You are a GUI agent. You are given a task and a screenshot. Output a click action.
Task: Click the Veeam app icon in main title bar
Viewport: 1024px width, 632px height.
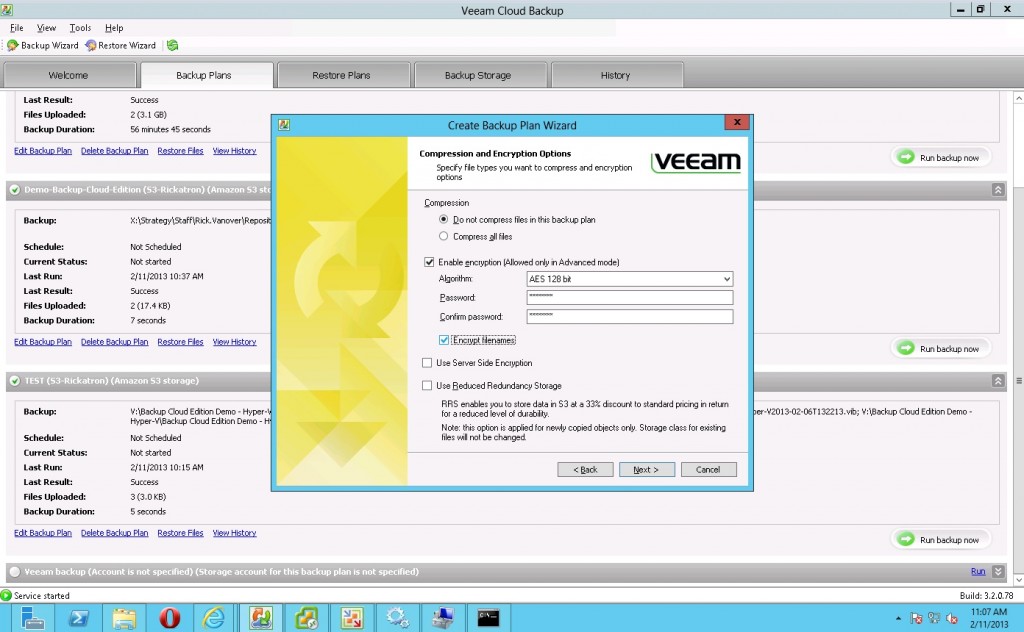coord(7,10)
